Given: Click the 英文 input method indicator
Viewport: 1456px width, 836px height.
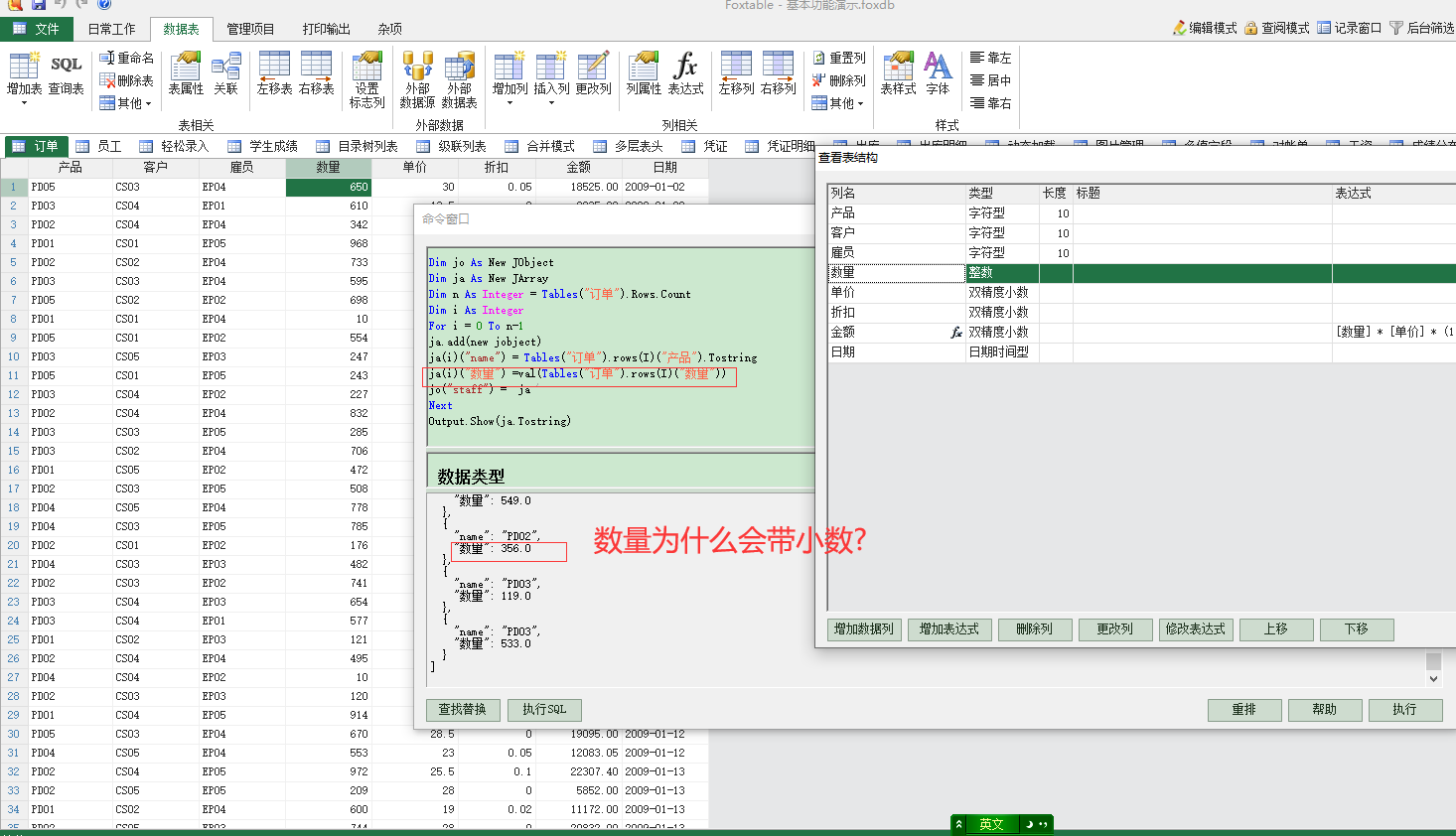Looking at the screenshot, I should coord(991,824).
